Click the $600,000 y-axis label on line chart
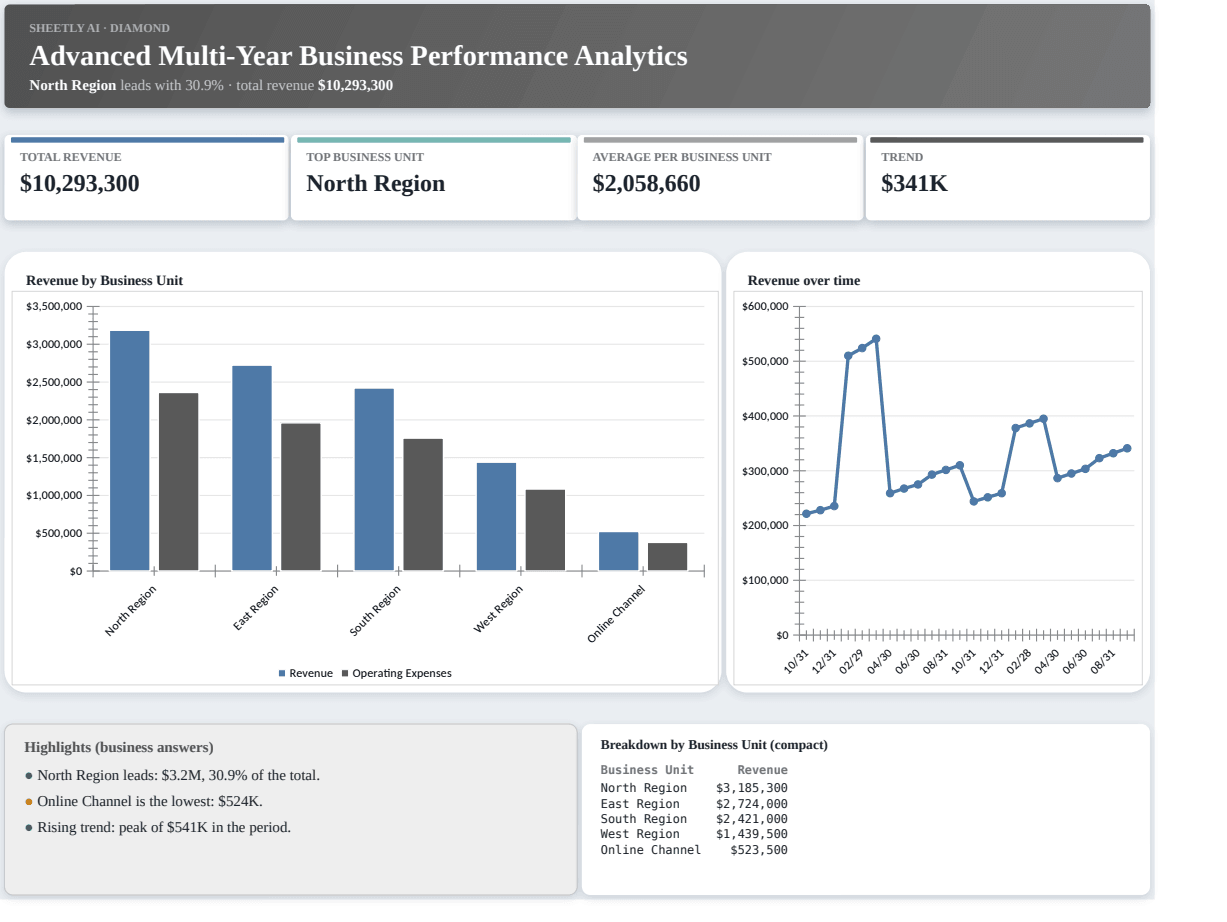 766,306
